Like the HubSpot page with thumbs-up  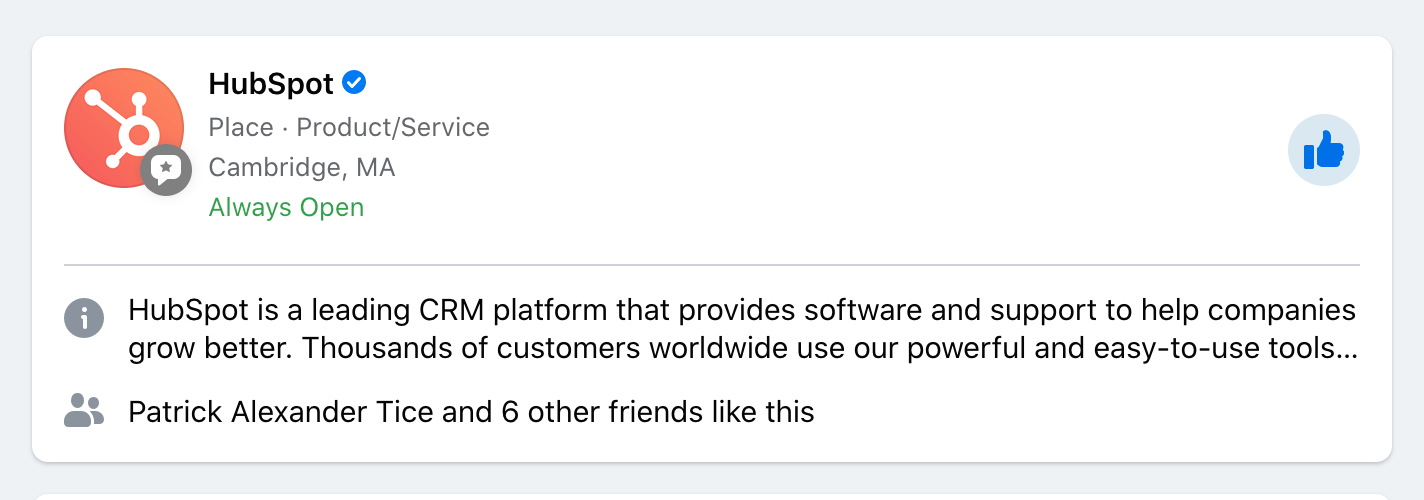1324,150
